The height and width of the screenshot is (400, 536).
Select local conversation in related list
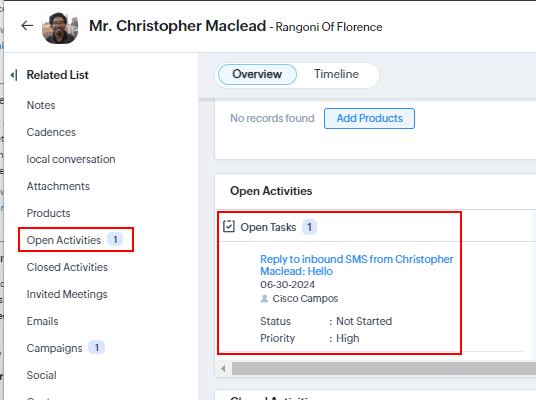(71, 159)
